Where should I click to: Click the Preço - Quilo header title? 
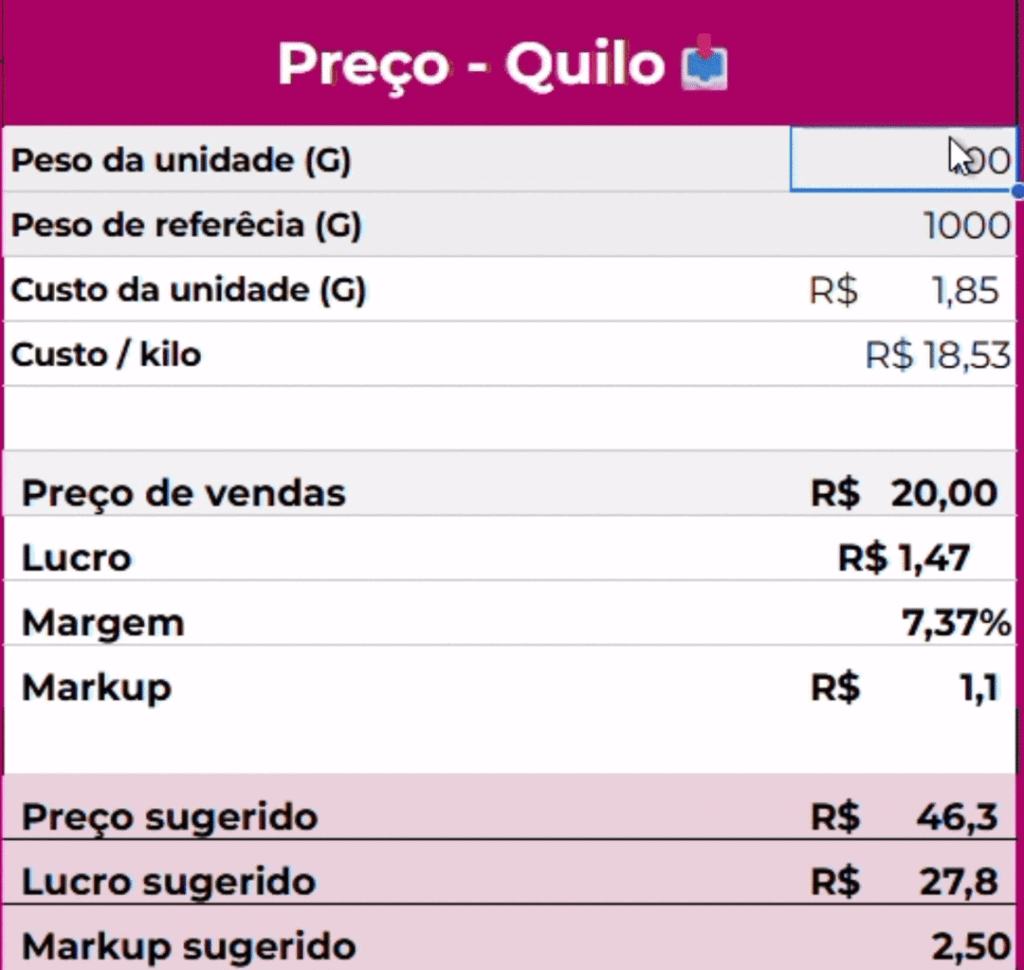tap(471, 64)
